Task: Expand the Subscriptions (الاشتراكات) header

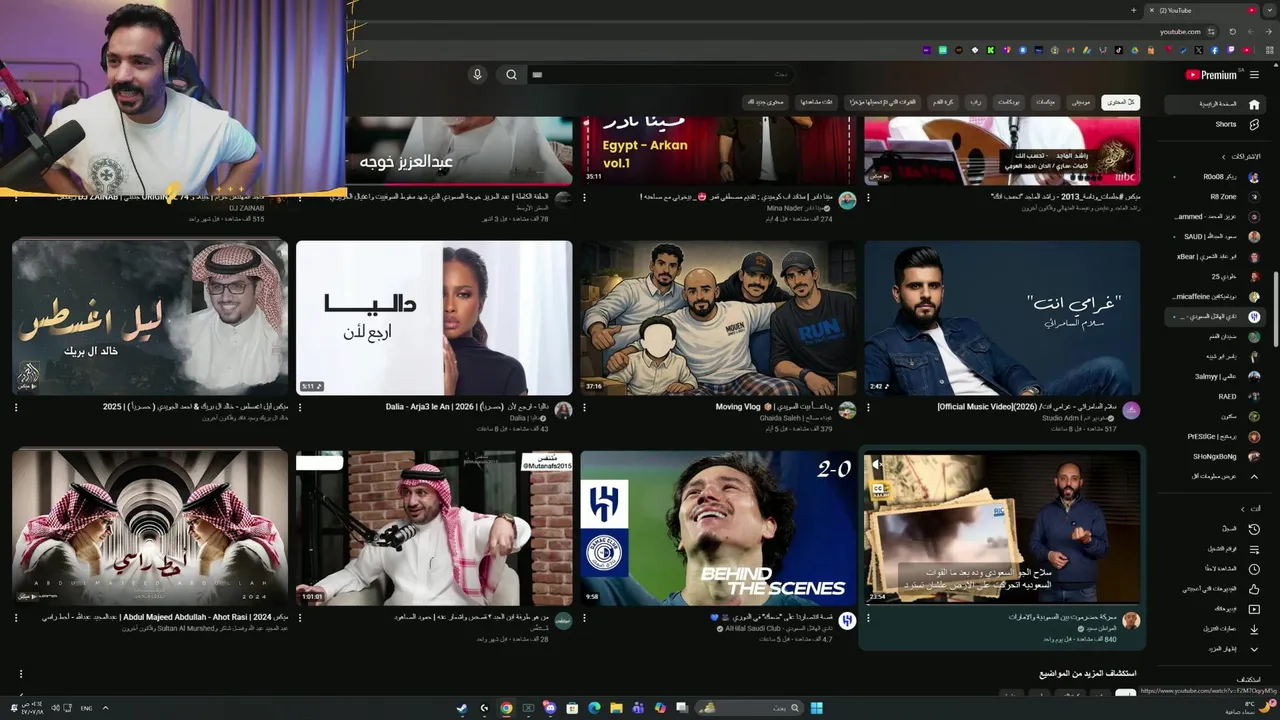Action: pyautogui.click(x=1240, y=156)
